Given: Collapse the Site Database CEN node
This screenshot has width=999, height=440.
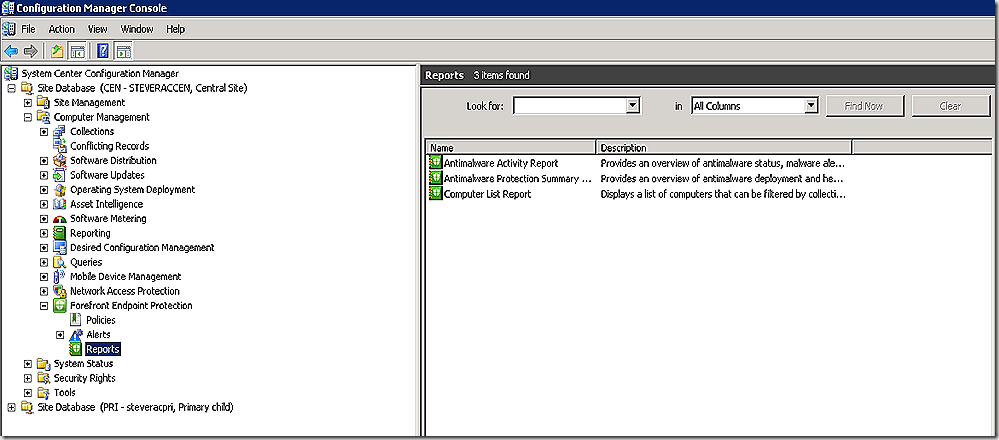Looking at the screenshot, I should click(11, 88).
